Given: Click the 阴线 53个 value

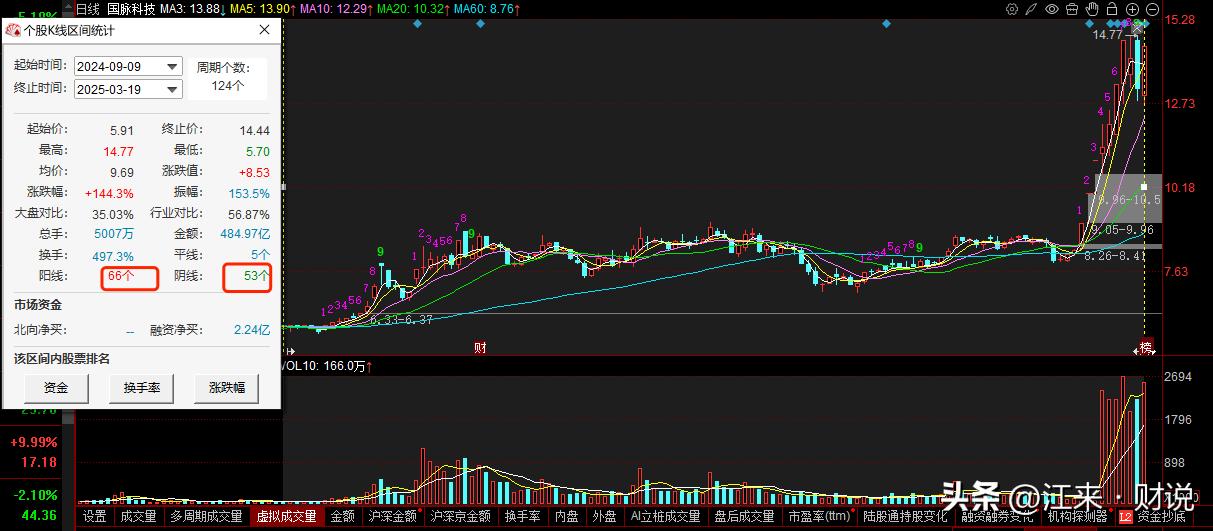Looking at the screenshot, I should pyautogui.click(x=257, y=275).
